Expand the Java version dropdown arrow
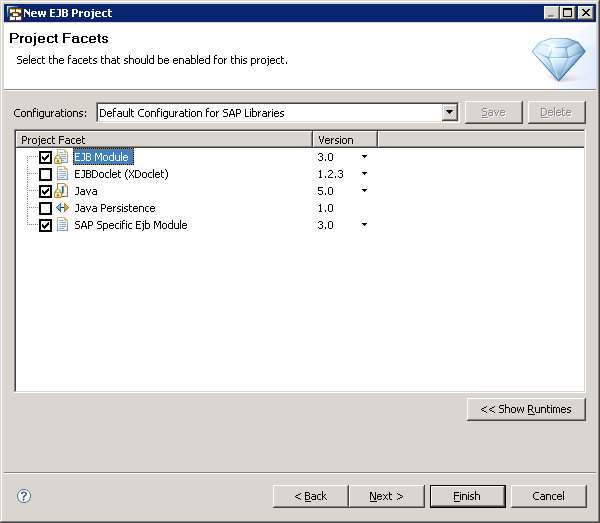The height and width of the screenshot is (523, 600). click(x=364, y=191)
